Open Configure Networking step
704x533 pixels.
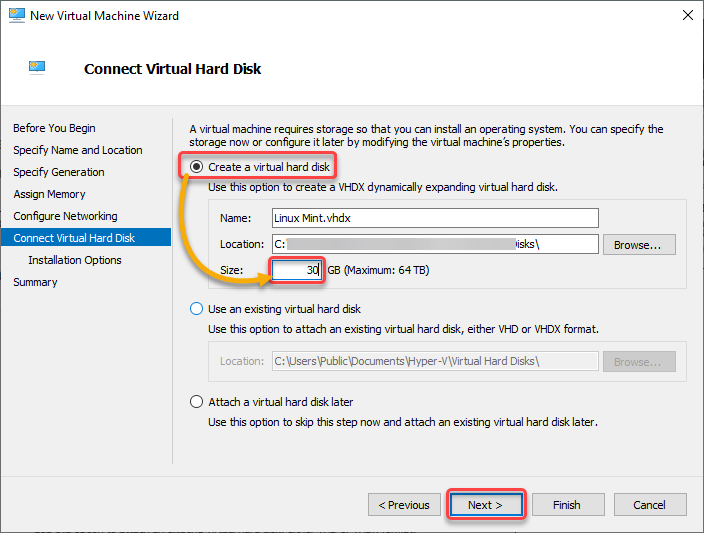pyautogui.click(x=65, y=216)
